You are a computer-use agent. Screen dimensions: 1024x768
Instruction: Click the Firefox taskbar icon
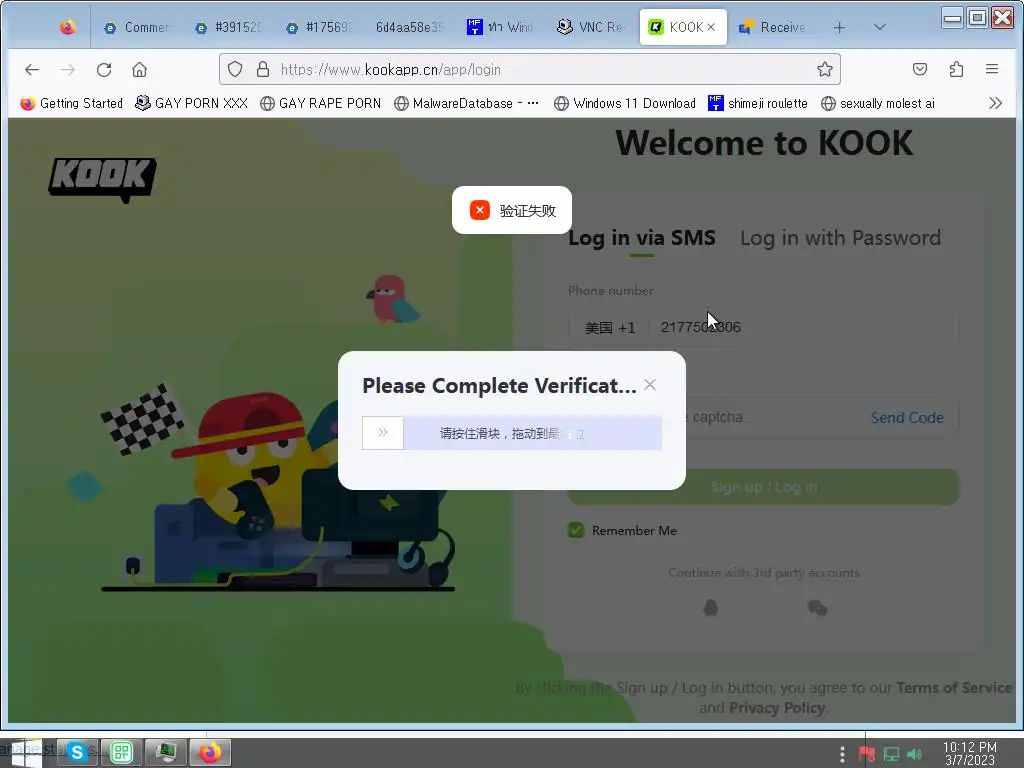210,752
